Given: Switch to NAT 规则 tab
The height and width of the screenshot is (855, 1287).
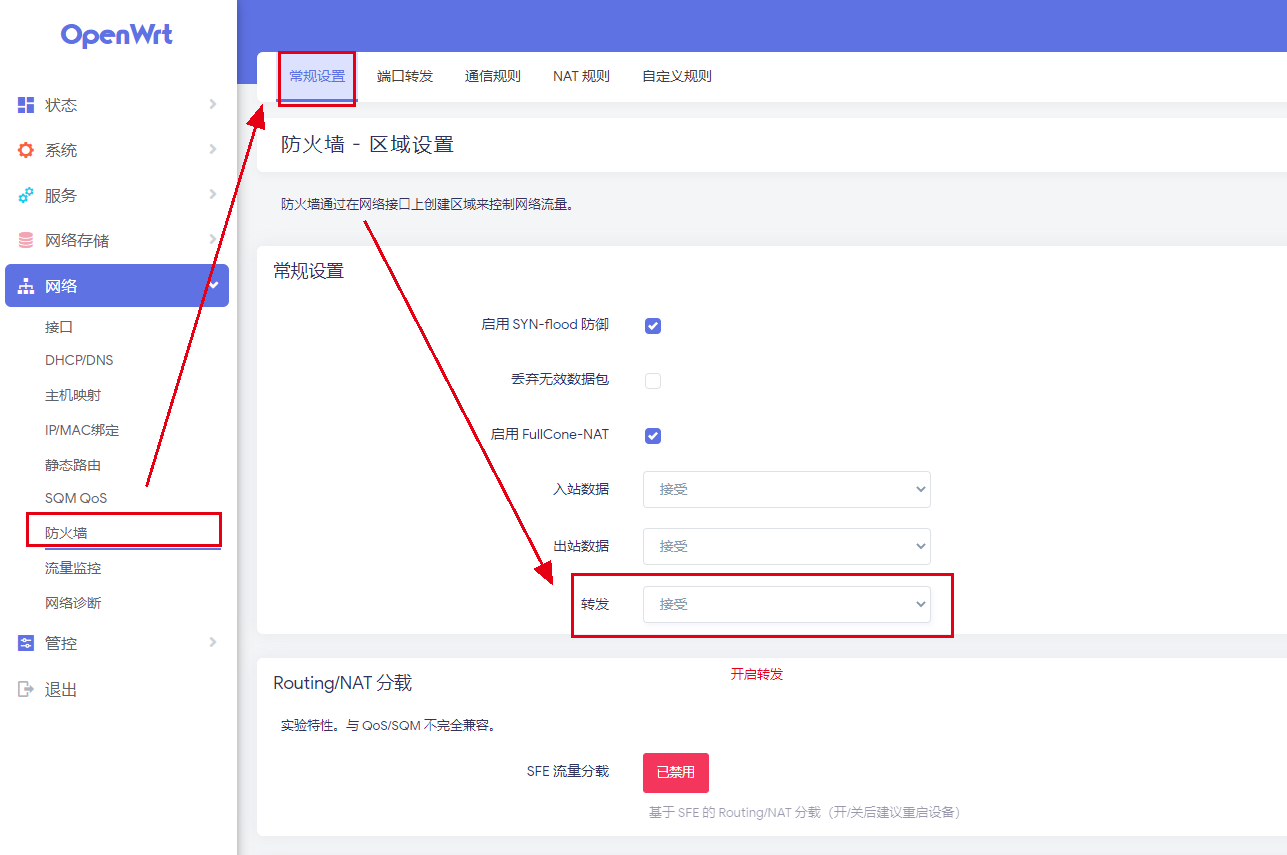Looking at the screenshot, I should (581, 76).
